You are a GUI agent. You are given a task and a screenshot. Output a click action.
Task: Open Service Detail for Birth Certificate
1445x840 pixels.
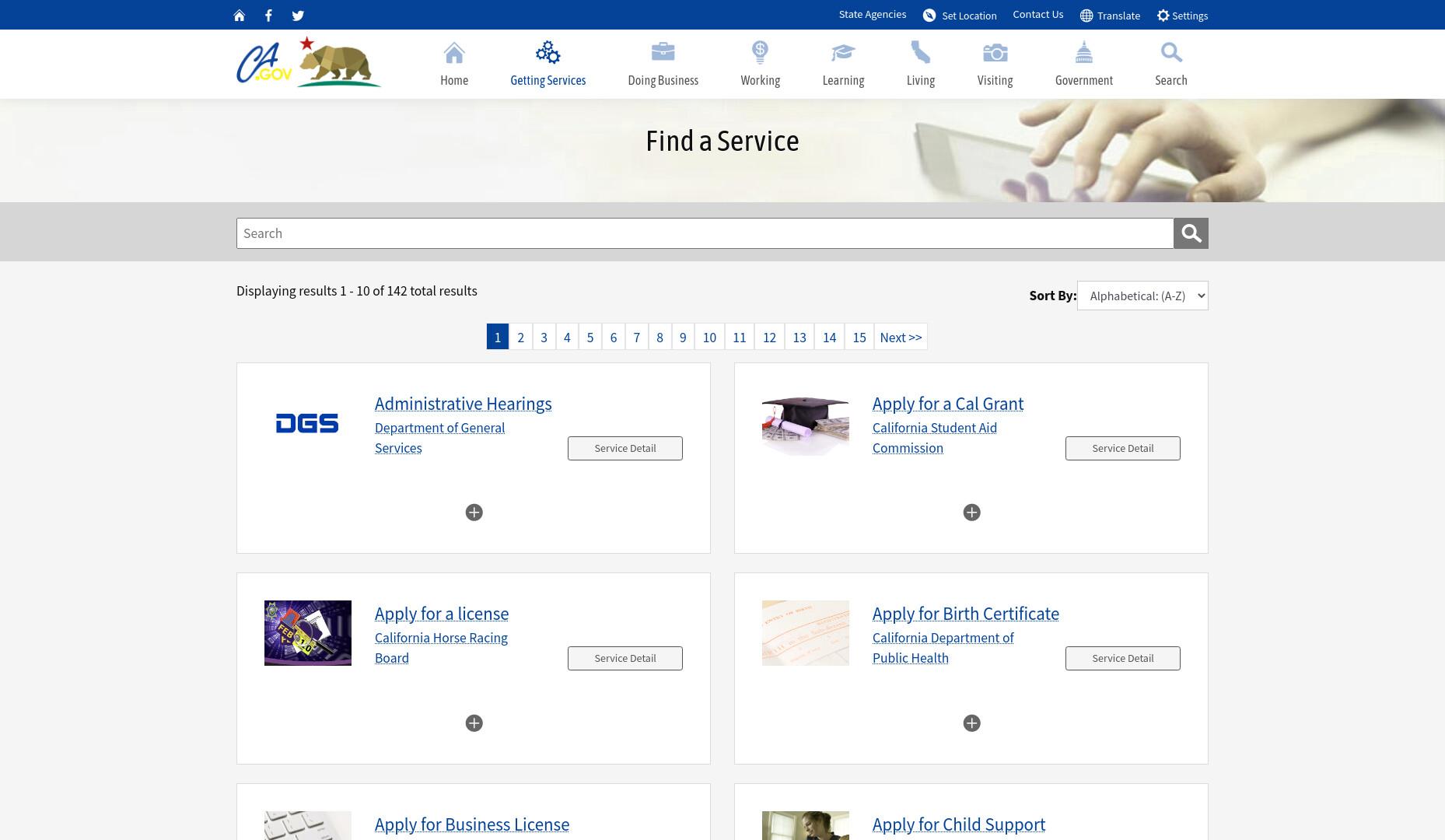pyautogui.click(x=1123, y=658)
